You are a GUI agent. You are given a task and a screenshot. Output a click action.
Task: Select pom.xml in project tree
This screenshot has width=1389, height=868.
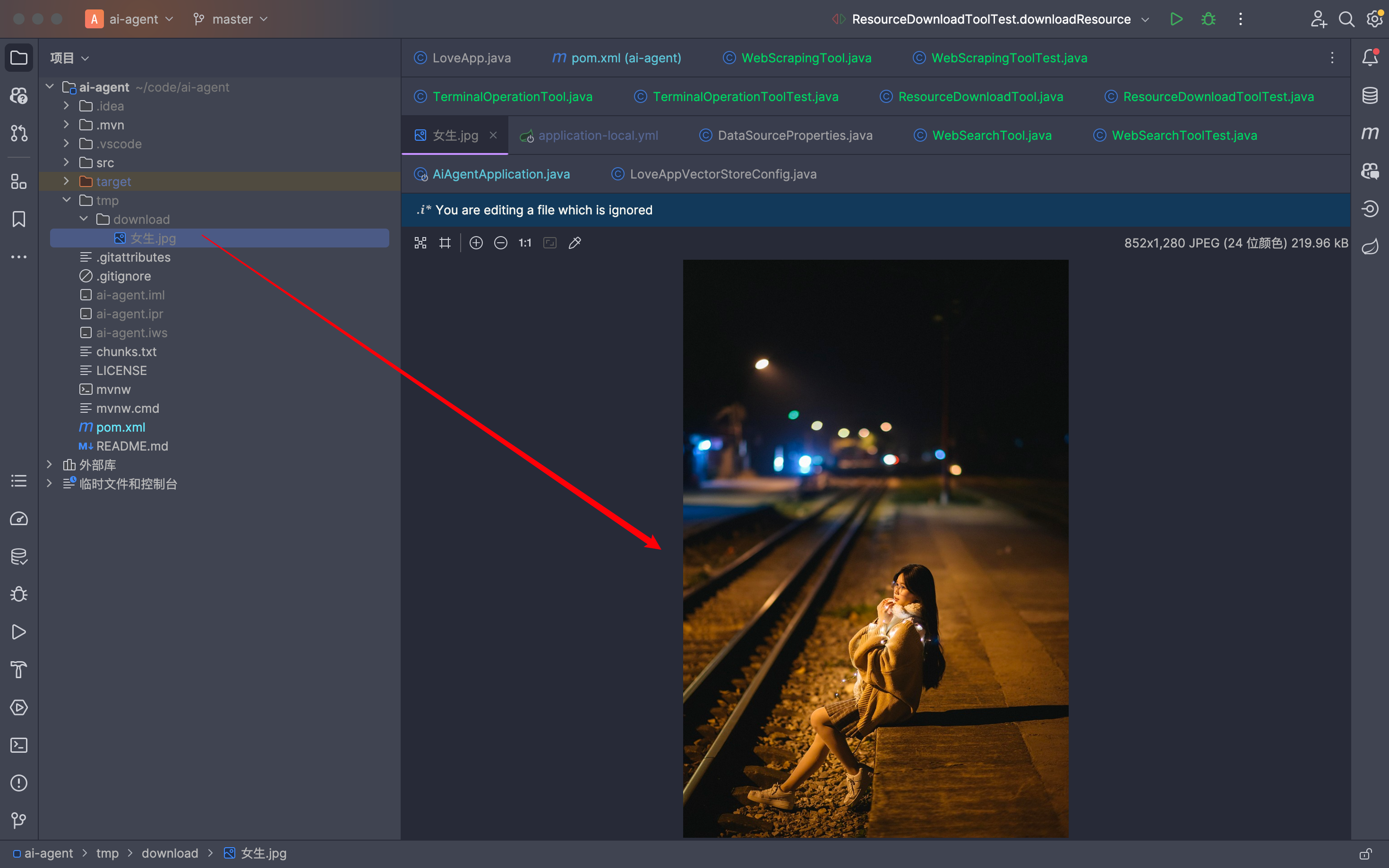(120, 427)
